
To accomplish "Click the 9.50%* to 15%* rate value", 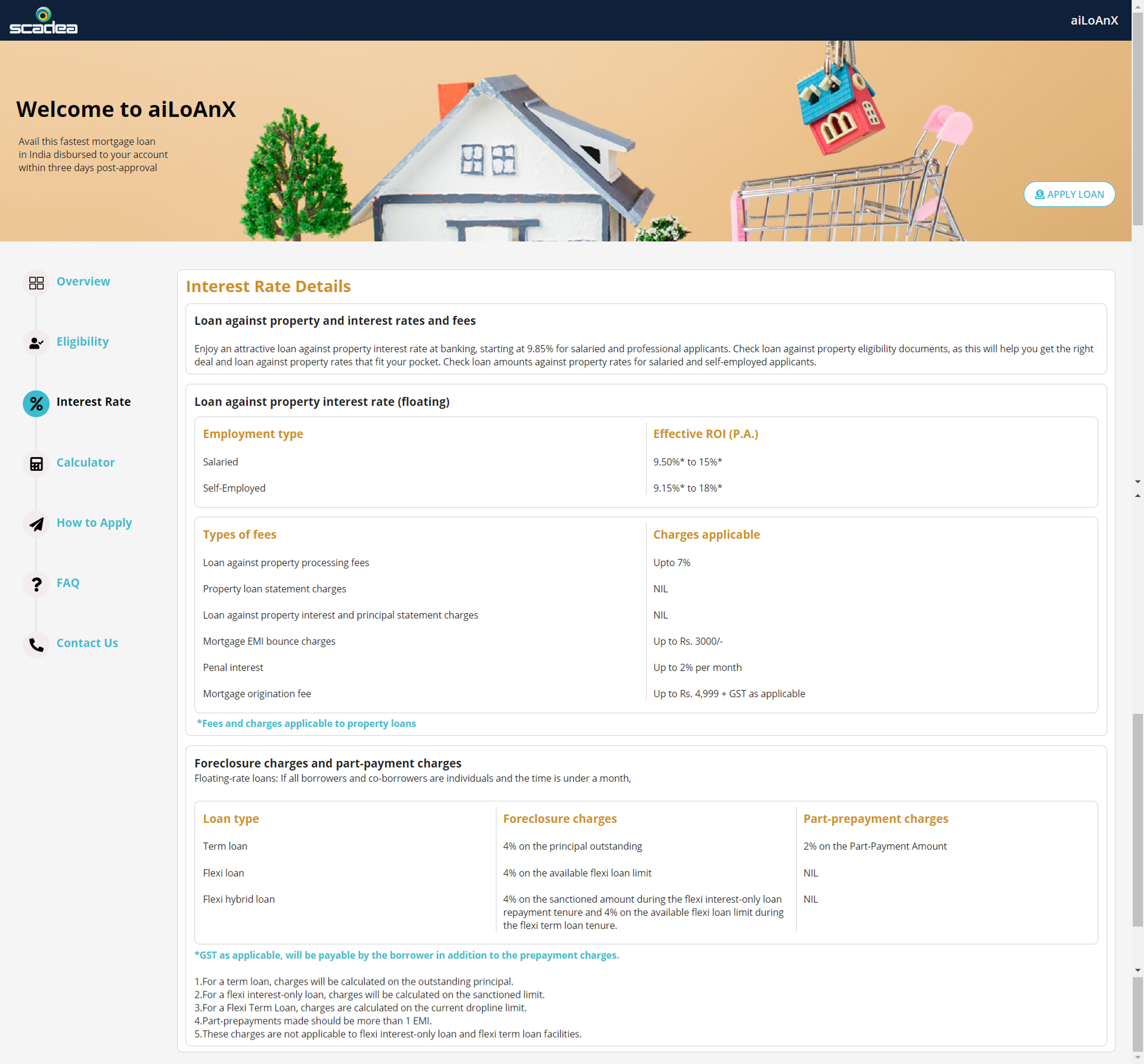I will coord(687,461).
